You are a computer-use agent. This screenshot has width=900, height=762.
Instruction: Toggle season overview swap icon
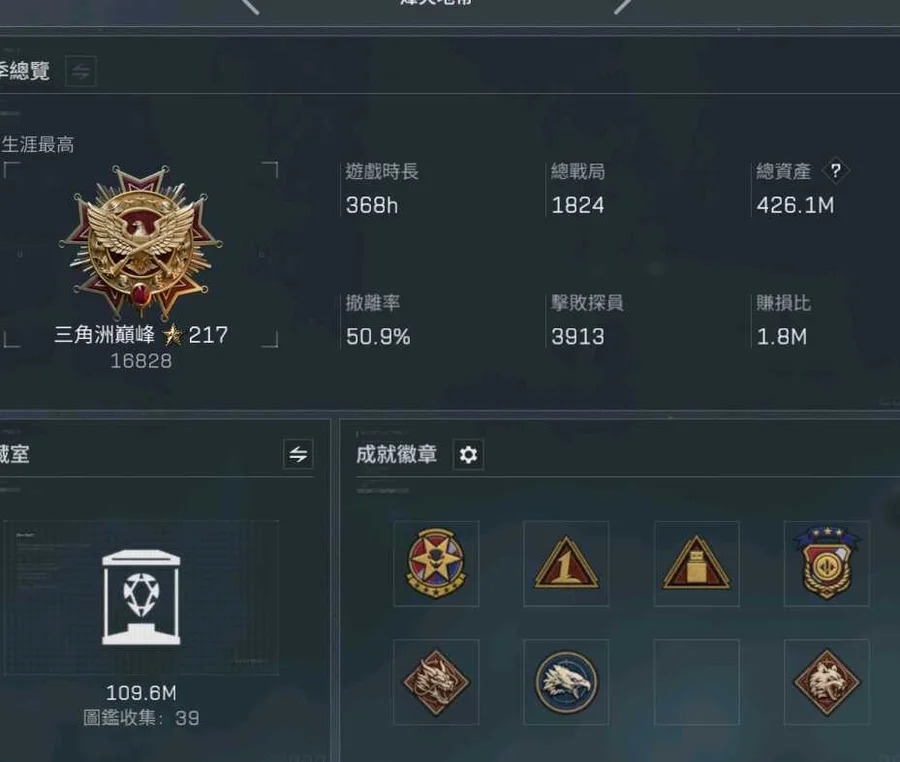(81, 71)
